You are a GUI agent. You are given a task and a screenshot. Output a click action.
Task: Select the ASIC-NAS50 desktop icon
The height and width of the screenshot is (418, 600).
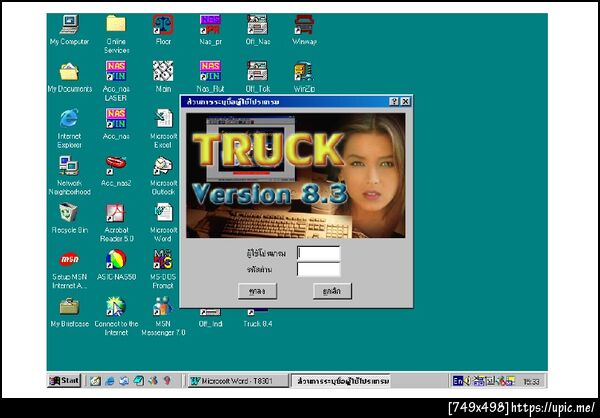(x=116, y=259)
